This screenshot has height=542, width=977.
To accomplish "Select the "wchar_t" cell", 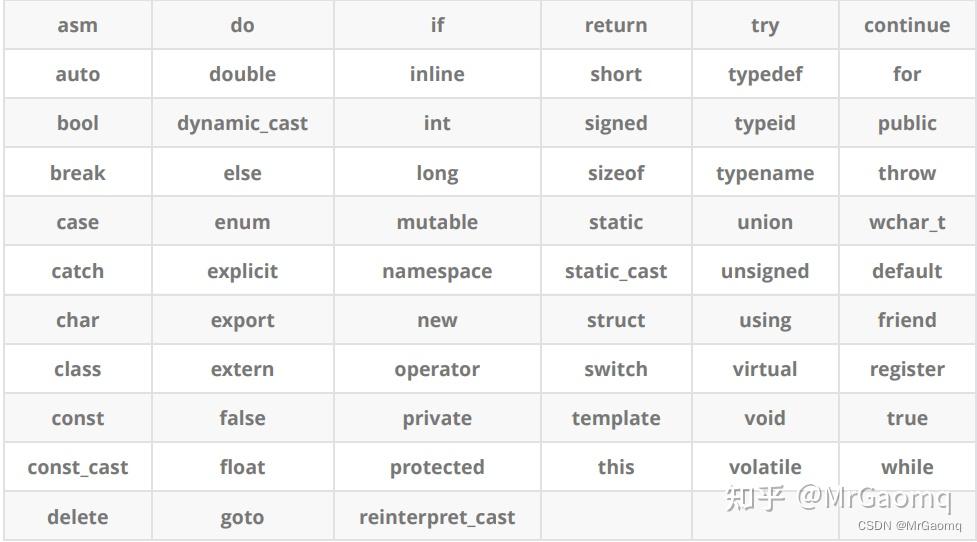I will point(907,222).
